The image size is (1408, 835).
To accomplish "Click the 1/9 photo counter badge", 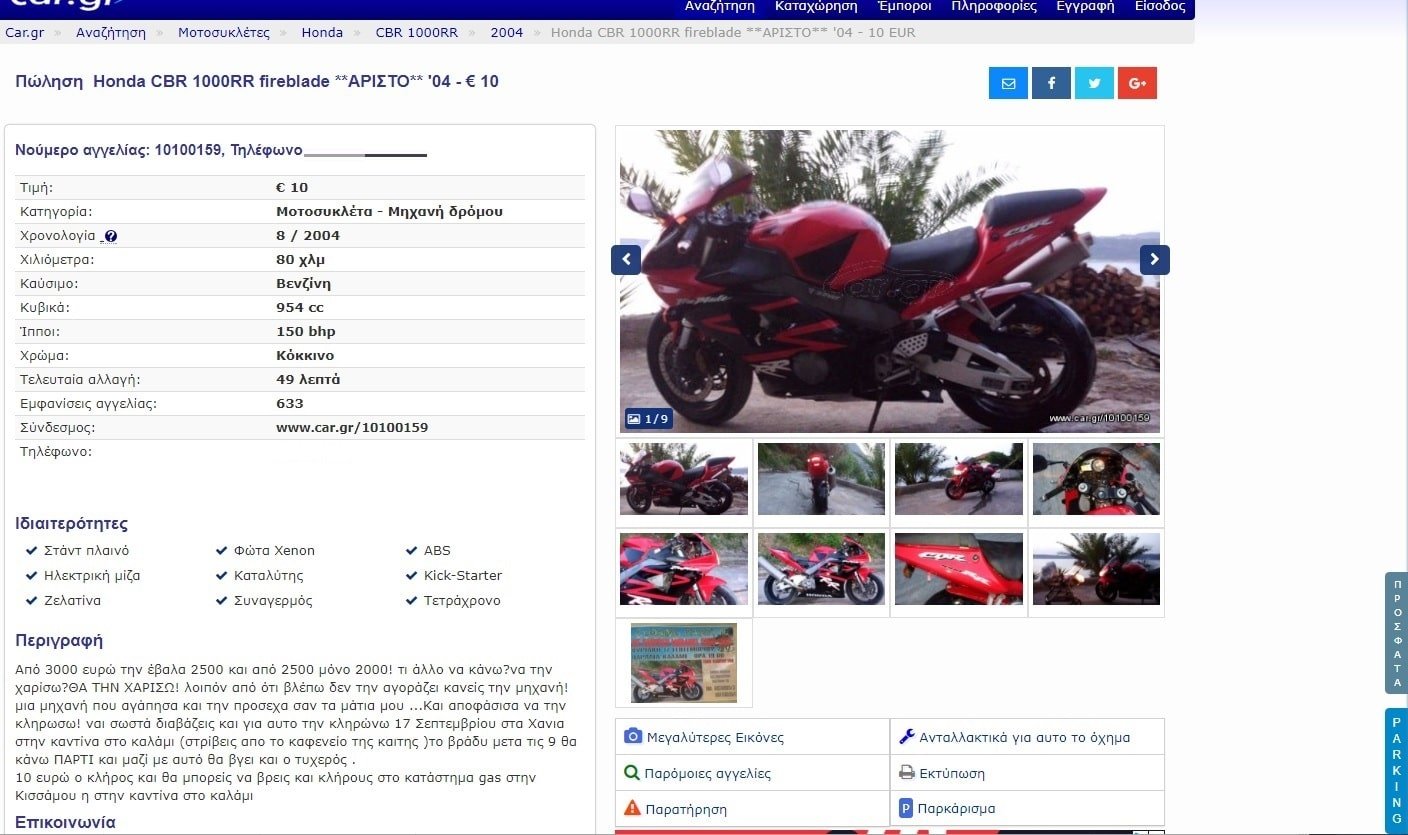I will coord(648,419).
